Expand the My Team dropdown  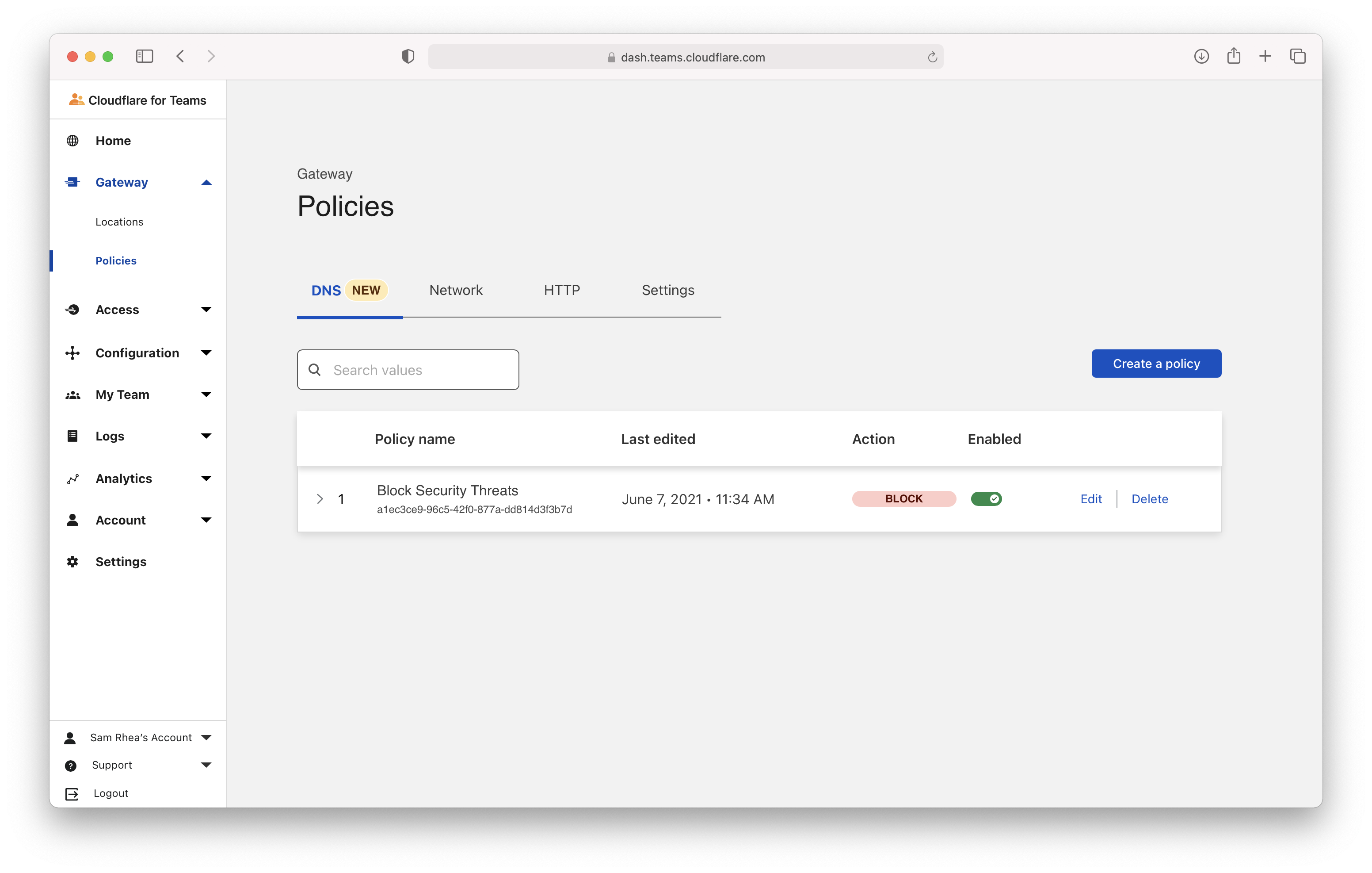click(x=206, y=394)
